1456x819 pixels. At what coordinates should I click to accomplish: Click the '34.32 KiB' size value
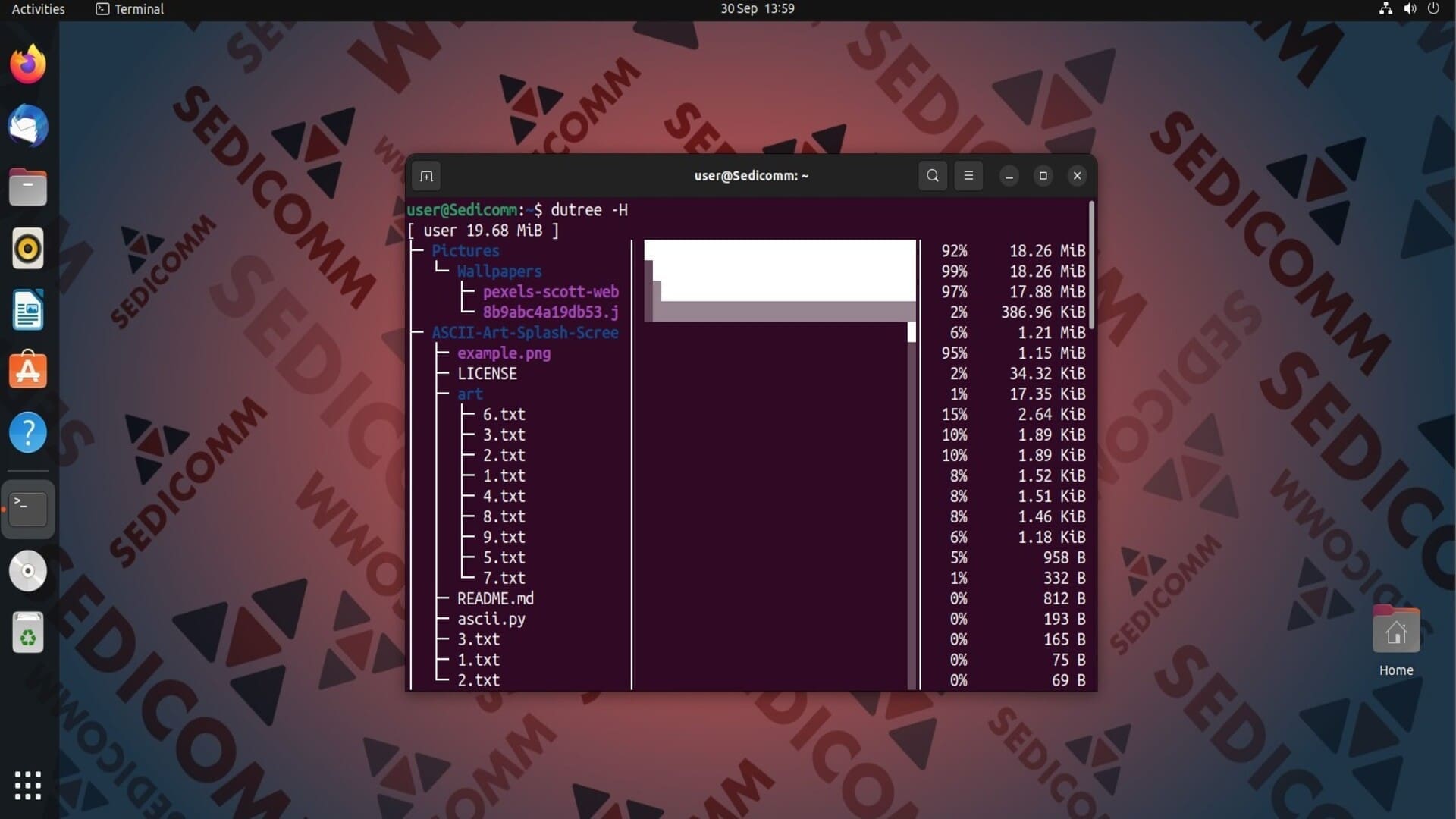pyautogui.click(x=1047, y=374)
